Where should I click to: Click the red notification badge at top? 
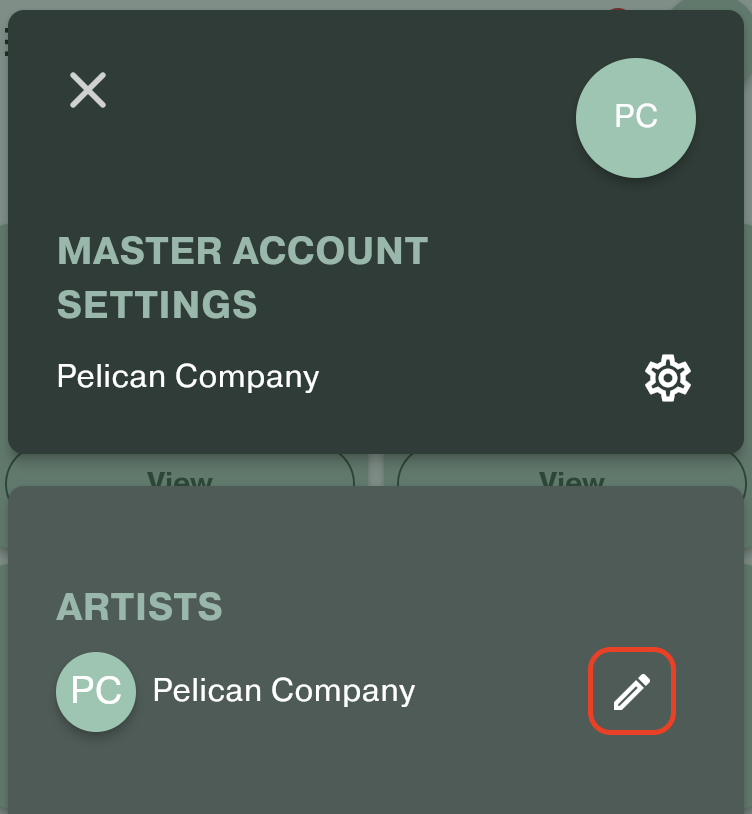pyautogui.click(x=618, y=9)
